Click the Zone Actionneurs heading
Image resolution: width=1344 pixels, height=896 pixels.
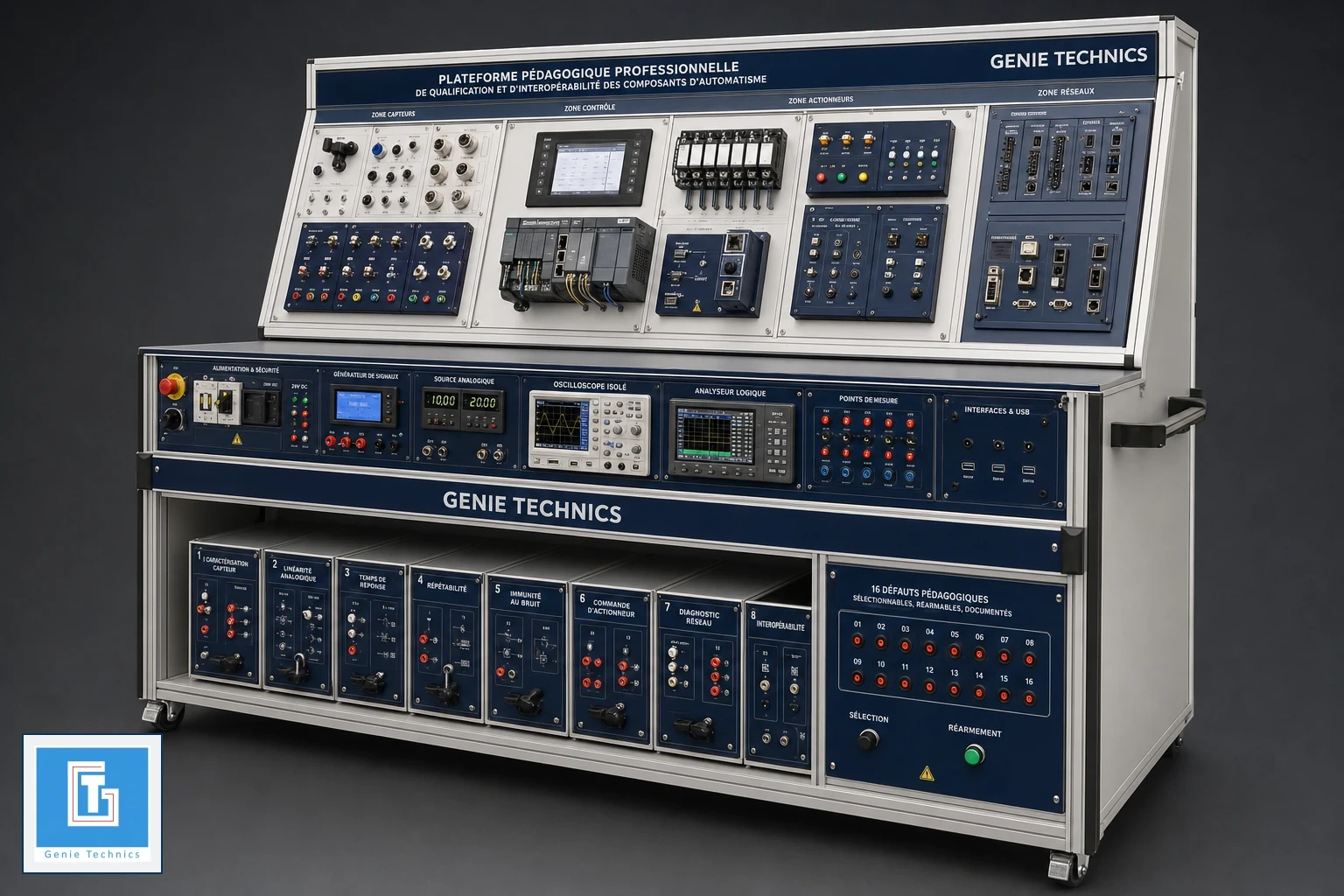coord(820,100)
